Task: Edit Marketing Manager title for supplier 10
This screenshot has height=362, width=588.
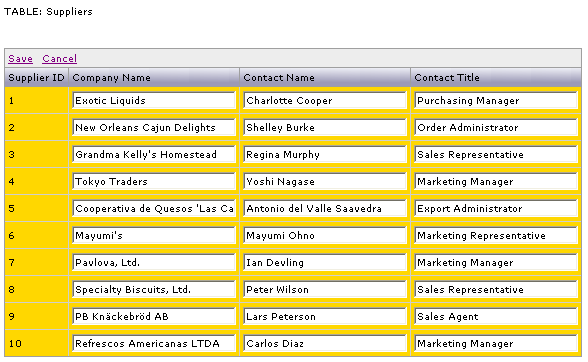Action: pyautogui.click(x=496, y=344)
